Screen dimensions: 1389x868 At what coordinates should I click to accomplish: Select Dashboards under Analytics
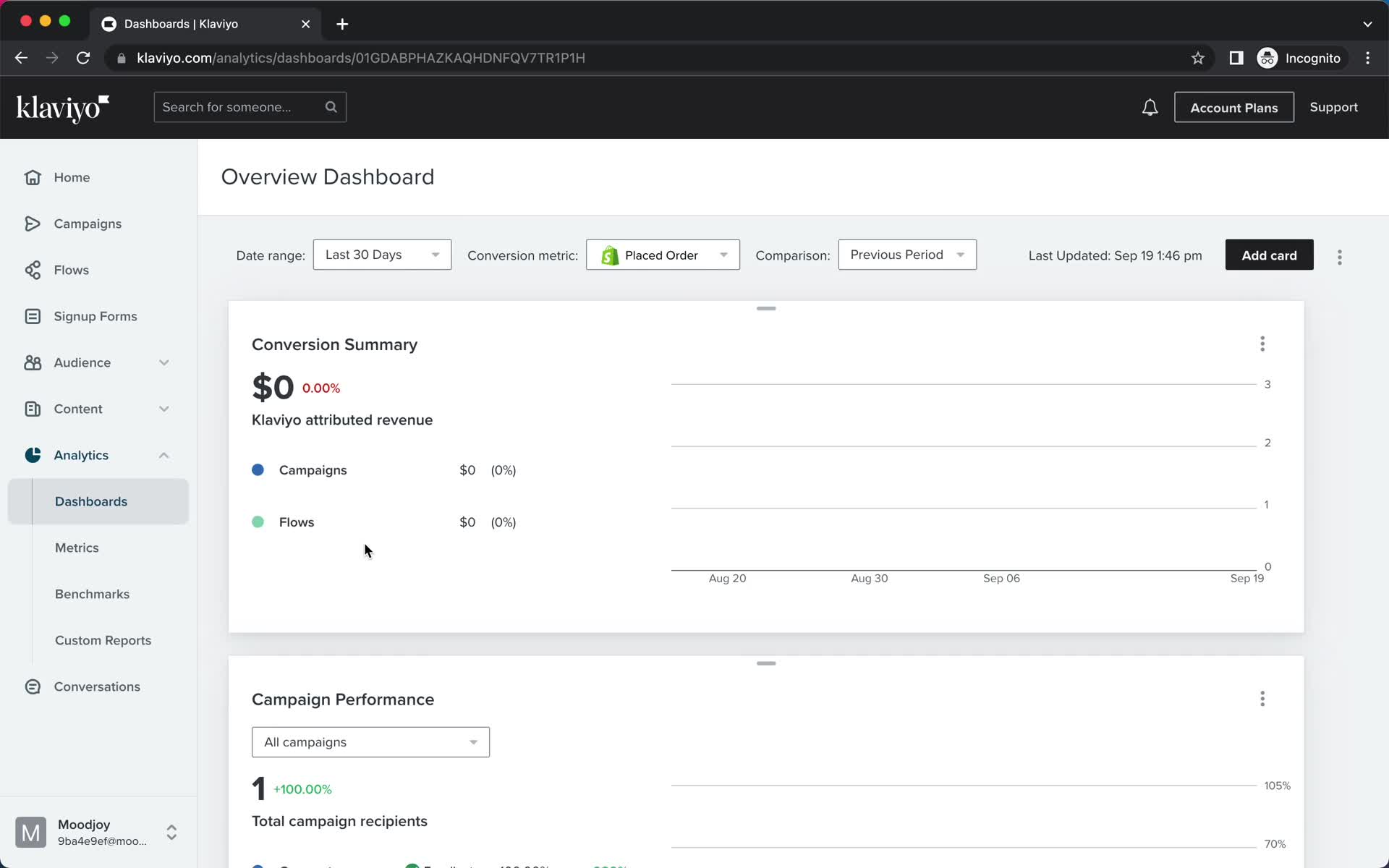point(98,501)
